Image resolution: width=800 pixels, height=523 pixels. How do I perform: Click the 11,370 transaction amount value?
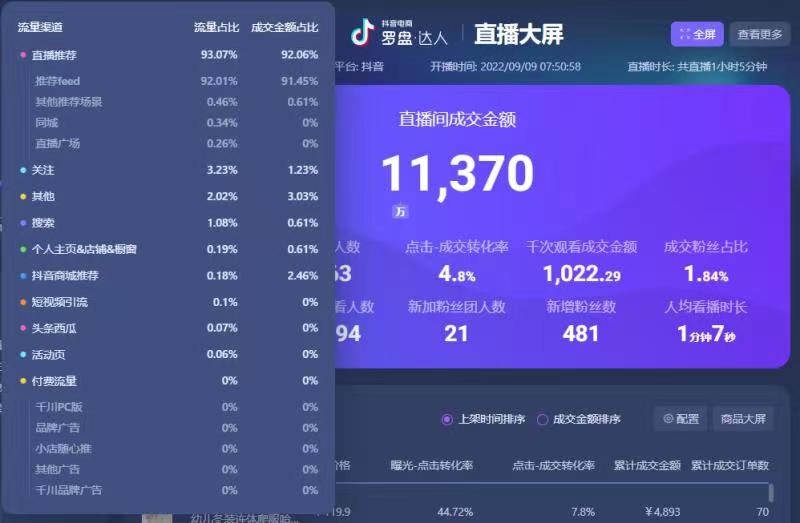(x=458, y=175)
